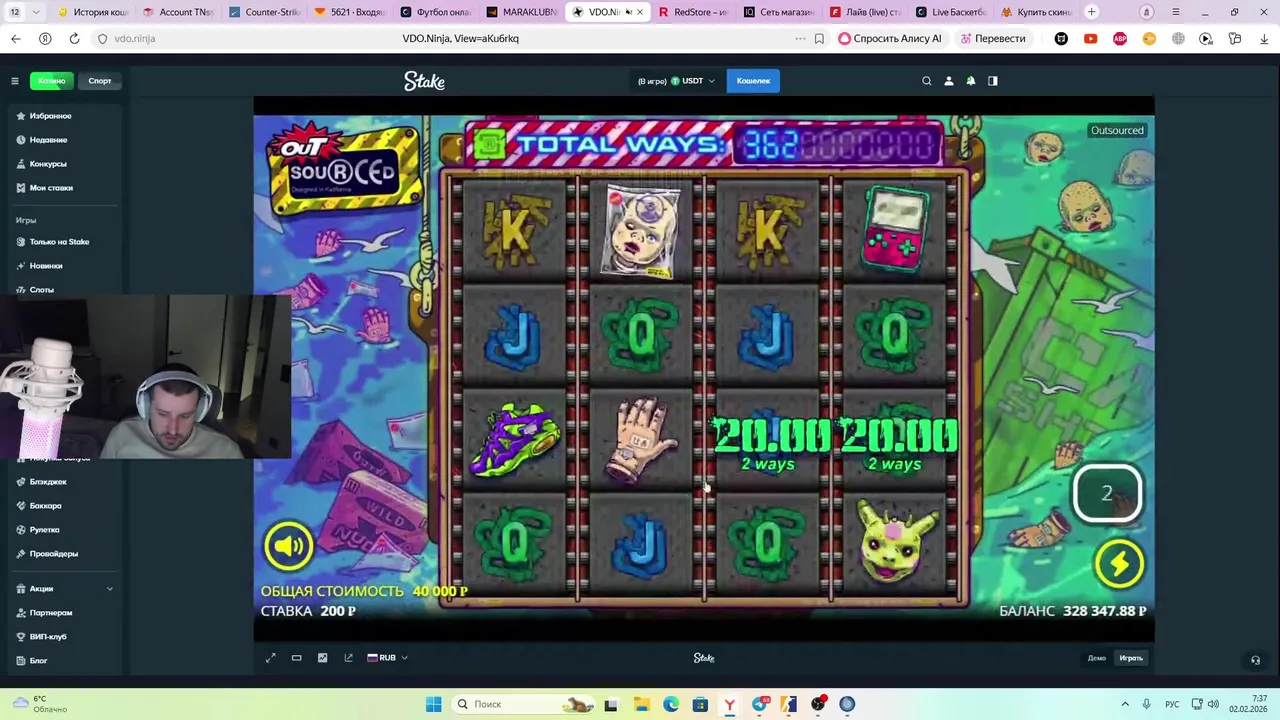
Task: Show hidden system tray icons
Action: coord(1124,704)
